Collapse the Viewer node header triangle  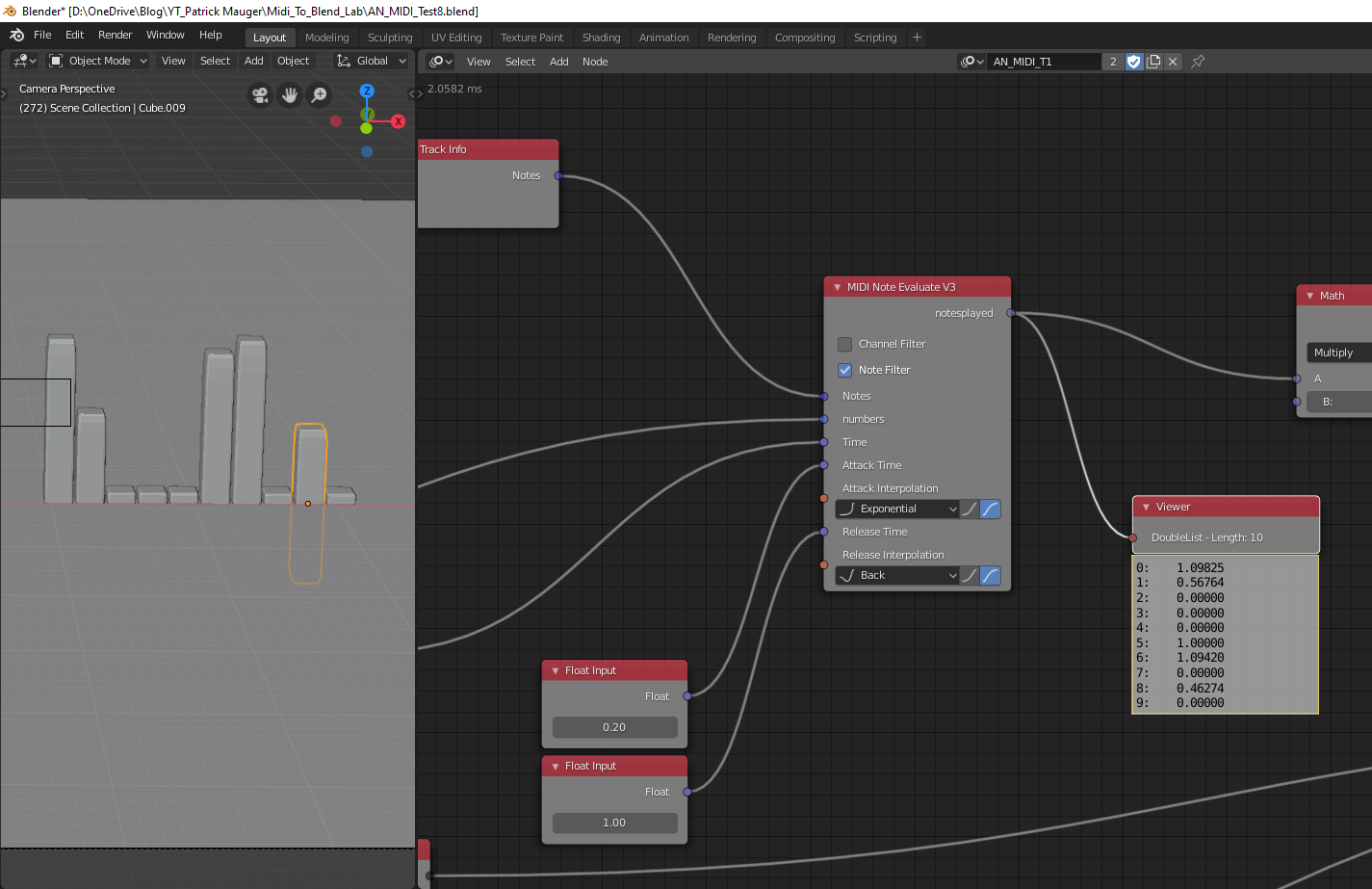coord(1144,506)
